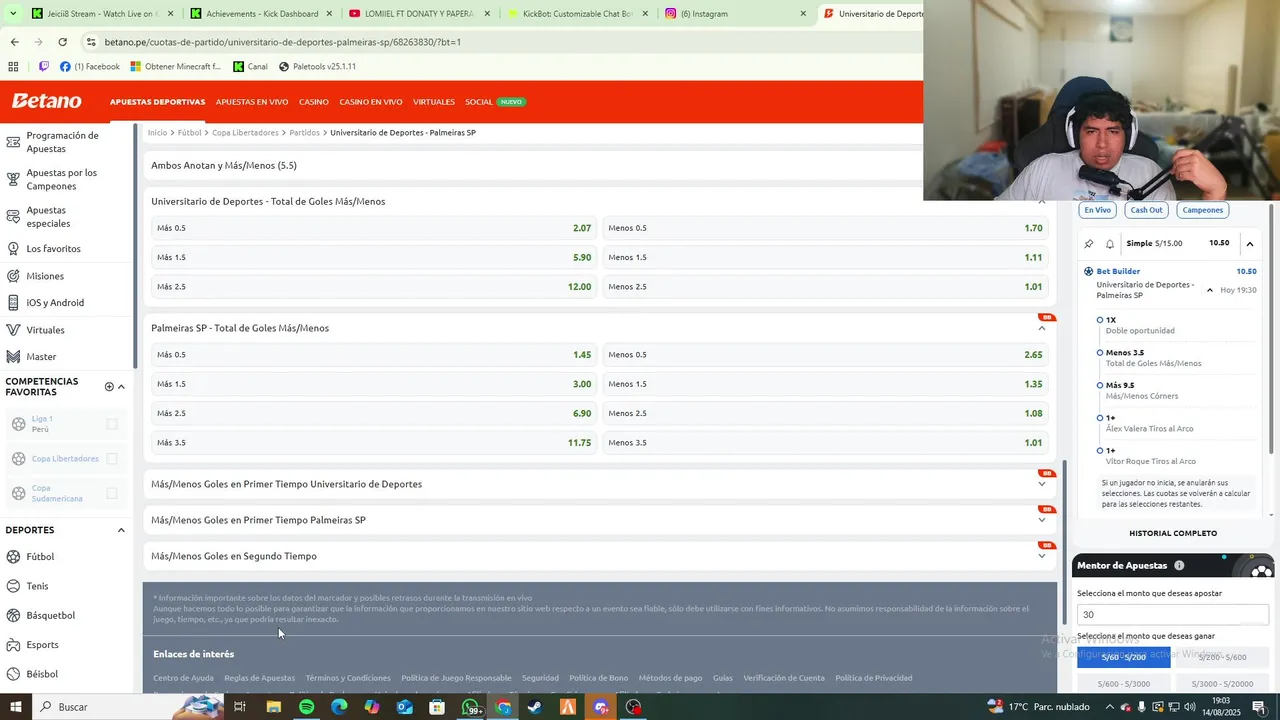Open File Explorer from the taskbar
This screenshot has width=1280, height=720.
pyautogui.click(x=273, y=707)
